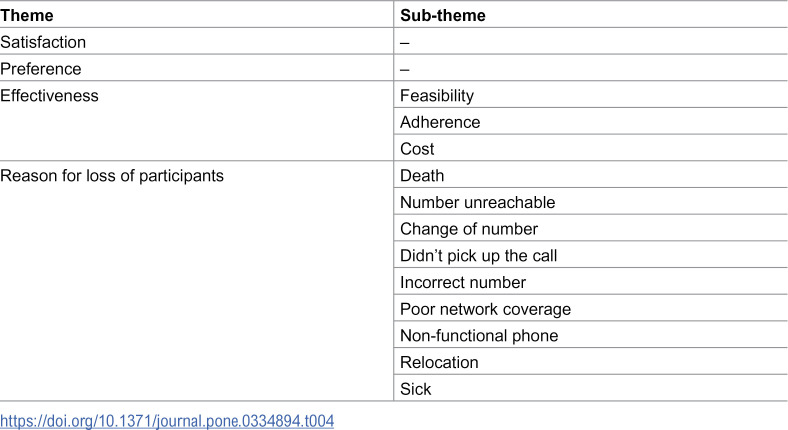The height and width of the screenshot is (430, 788).
Task: Open the doi.org journal link
Action: click(167, 420)
